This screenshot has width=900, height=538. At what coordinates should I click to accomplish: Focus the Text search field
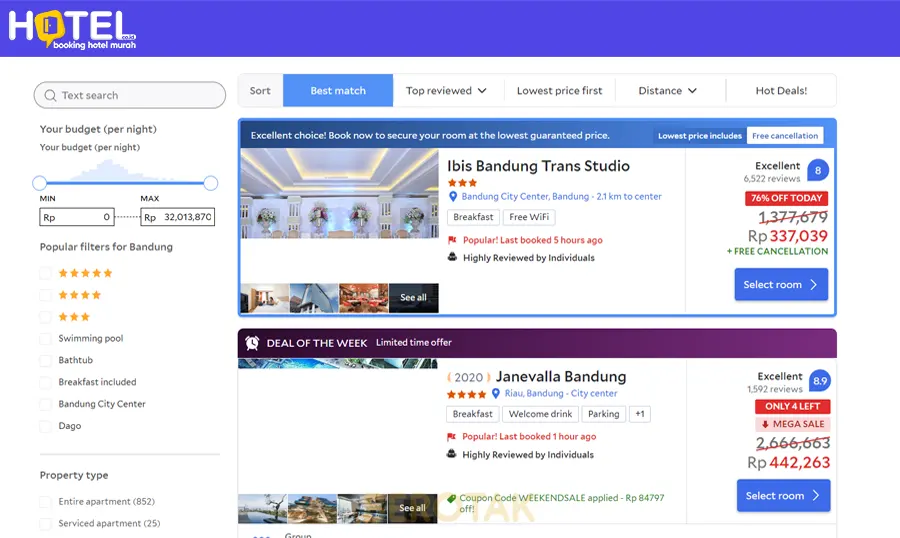click(130, 95)
